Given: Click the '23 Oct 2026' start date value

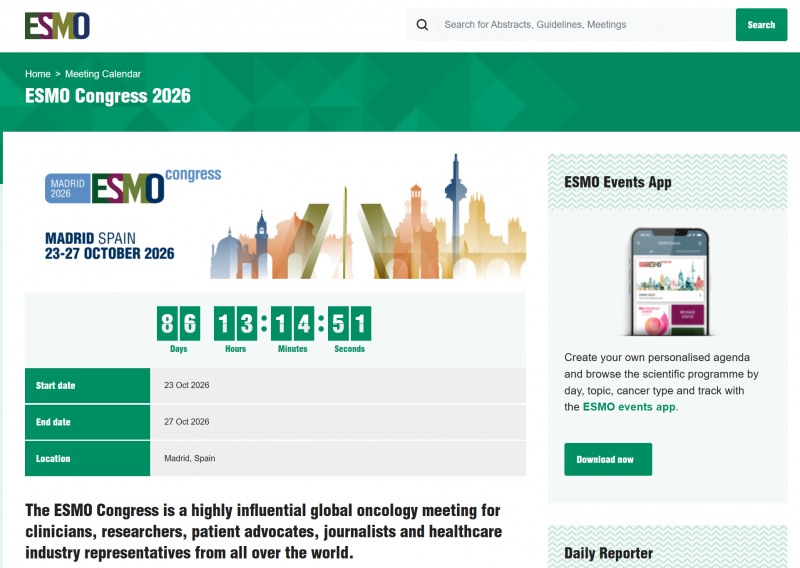Looking at the screenshot, I should point(187,385).
